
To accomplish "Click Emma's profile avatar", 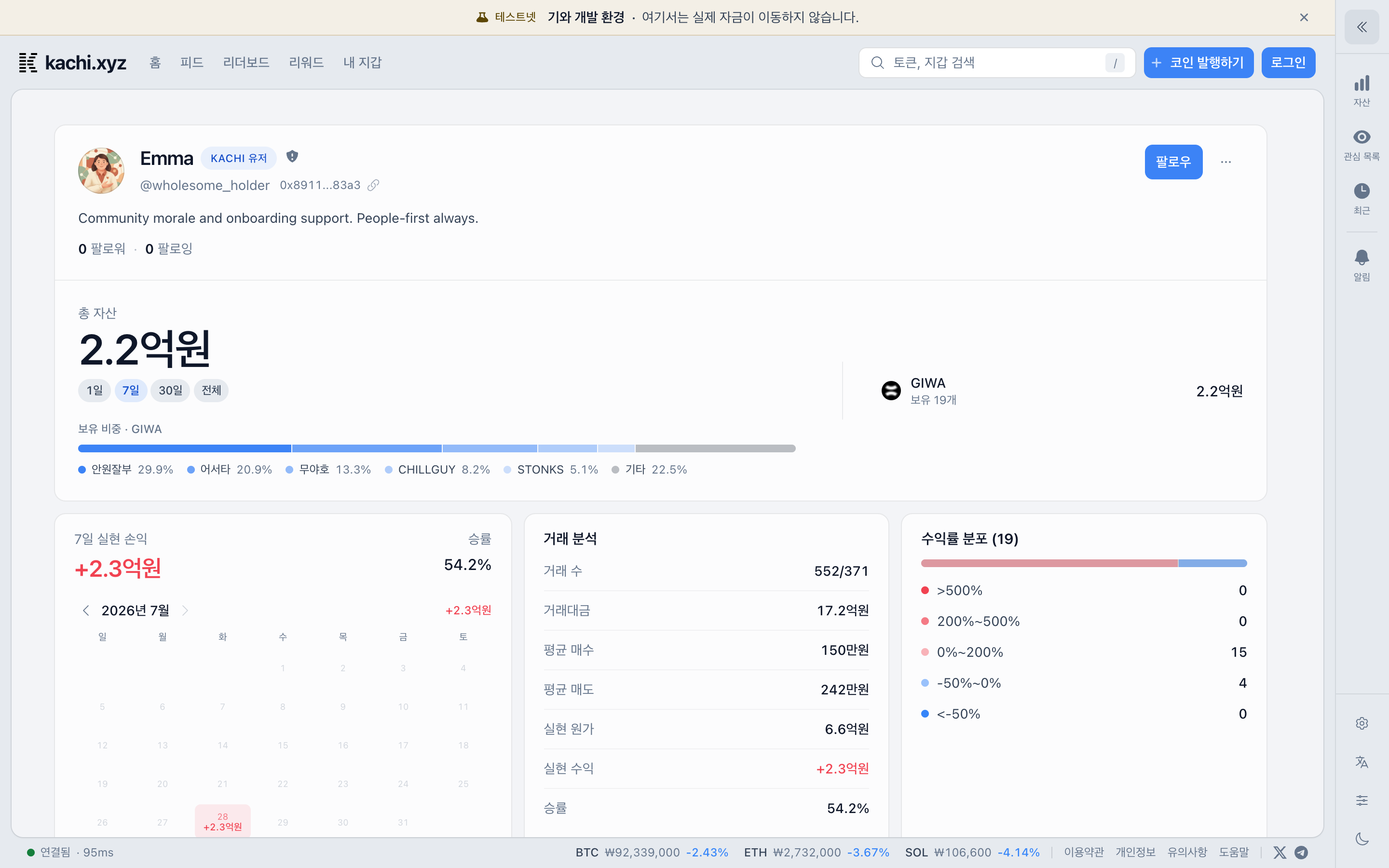I will 101,171.
